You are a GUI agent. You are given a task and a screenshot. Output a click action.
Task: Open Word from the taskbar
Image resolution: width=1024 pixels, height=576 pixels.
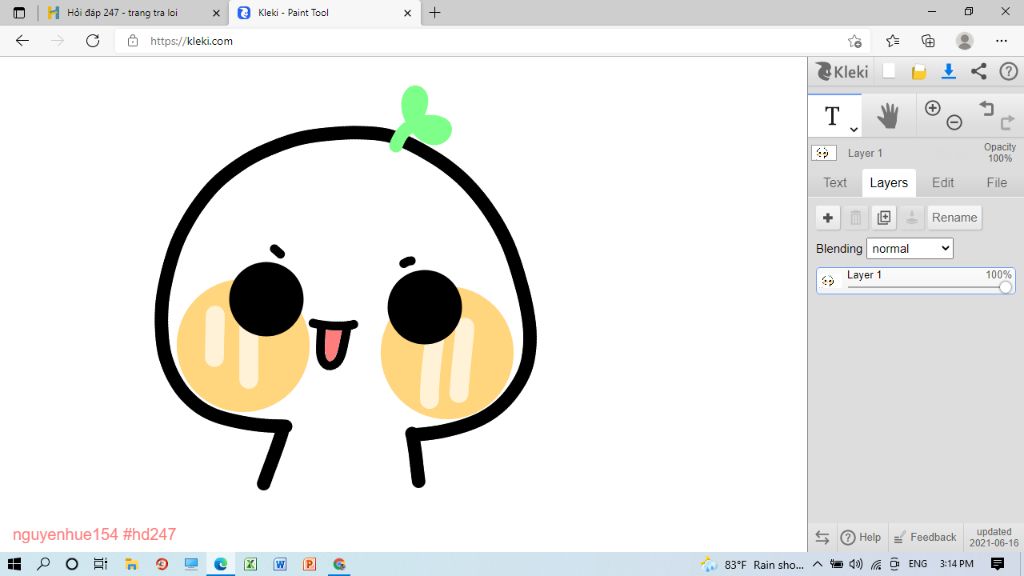[x=280, y=564]
